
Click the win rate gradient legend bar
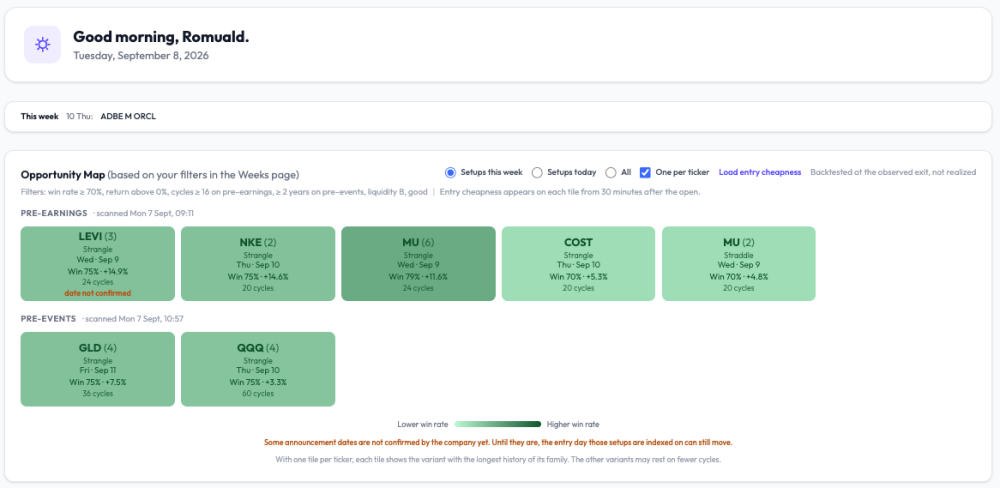coord(497,424)
